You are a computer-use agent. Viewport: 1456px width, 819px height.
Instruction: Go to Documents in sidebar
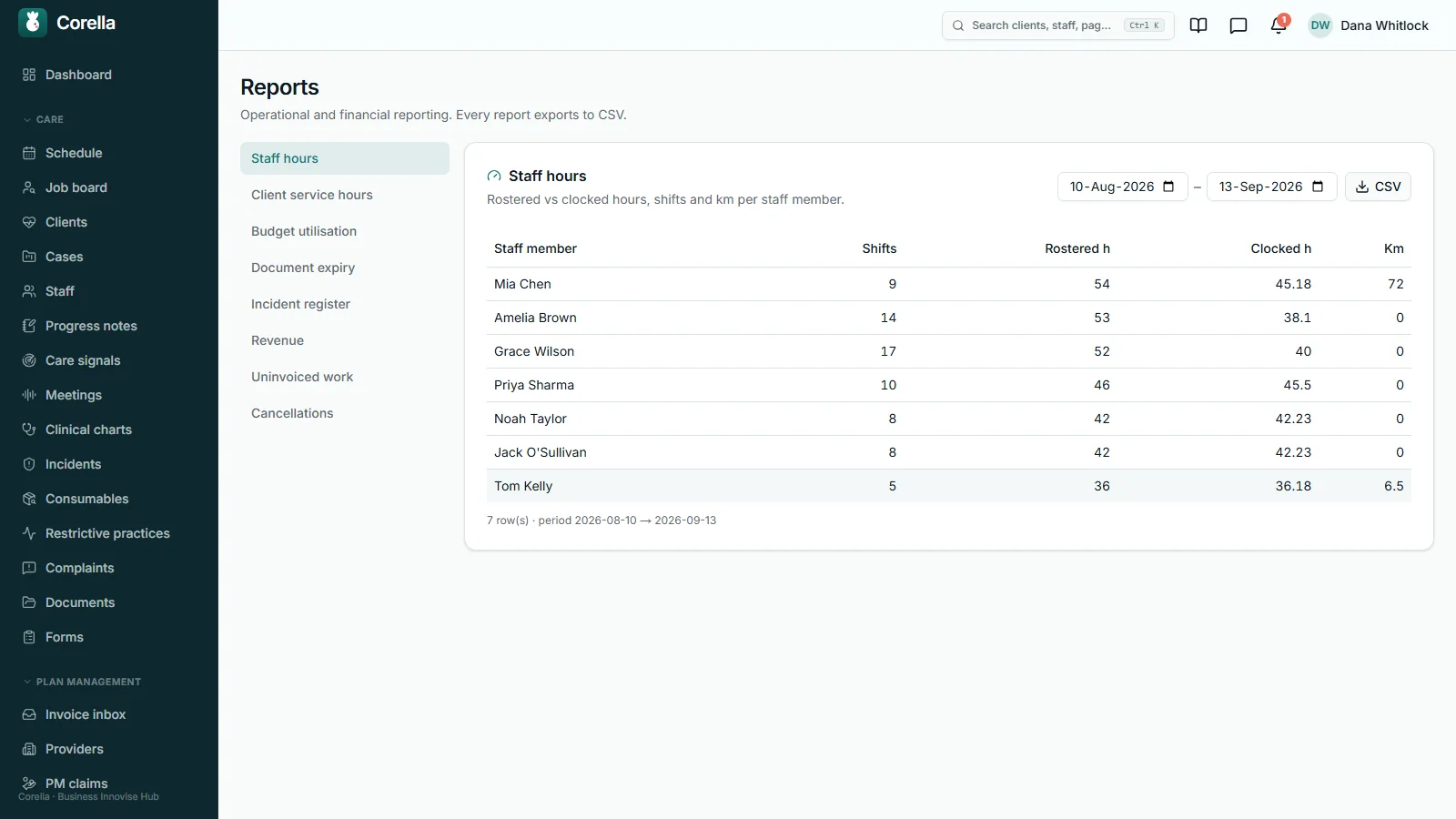click(109, 602)
